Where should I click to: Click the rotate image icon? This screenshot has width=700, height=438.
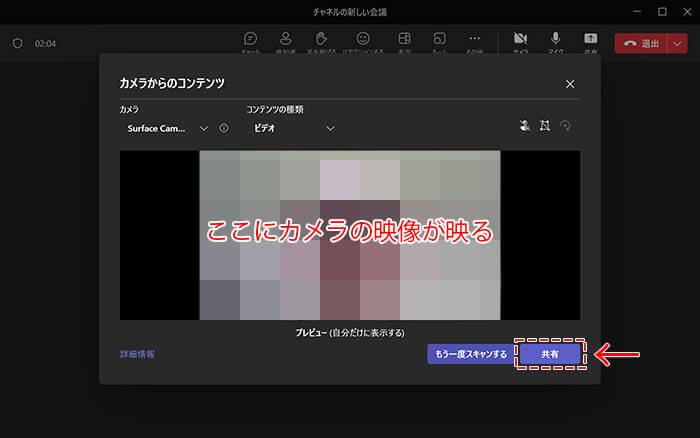click(x=565, y=126)
